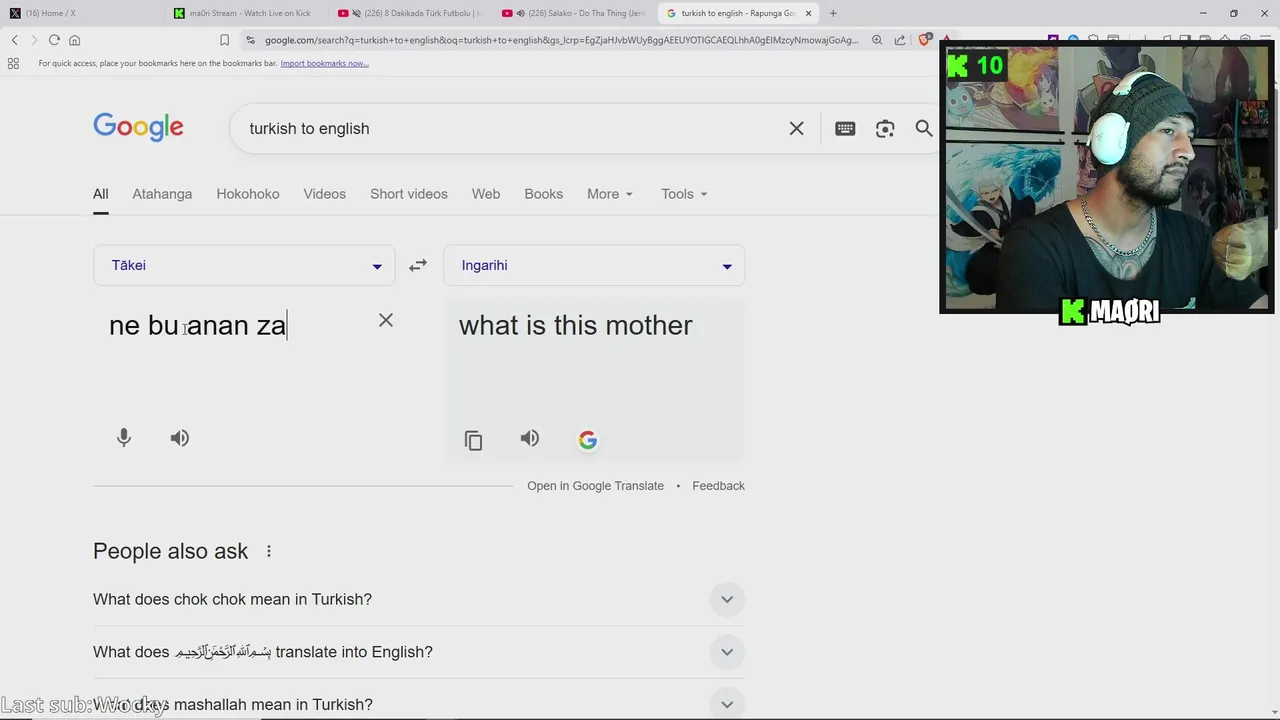Reload the page with the refresh icon
The height and width of the screenshot is (720, 1280).
(x=54, y=40)
